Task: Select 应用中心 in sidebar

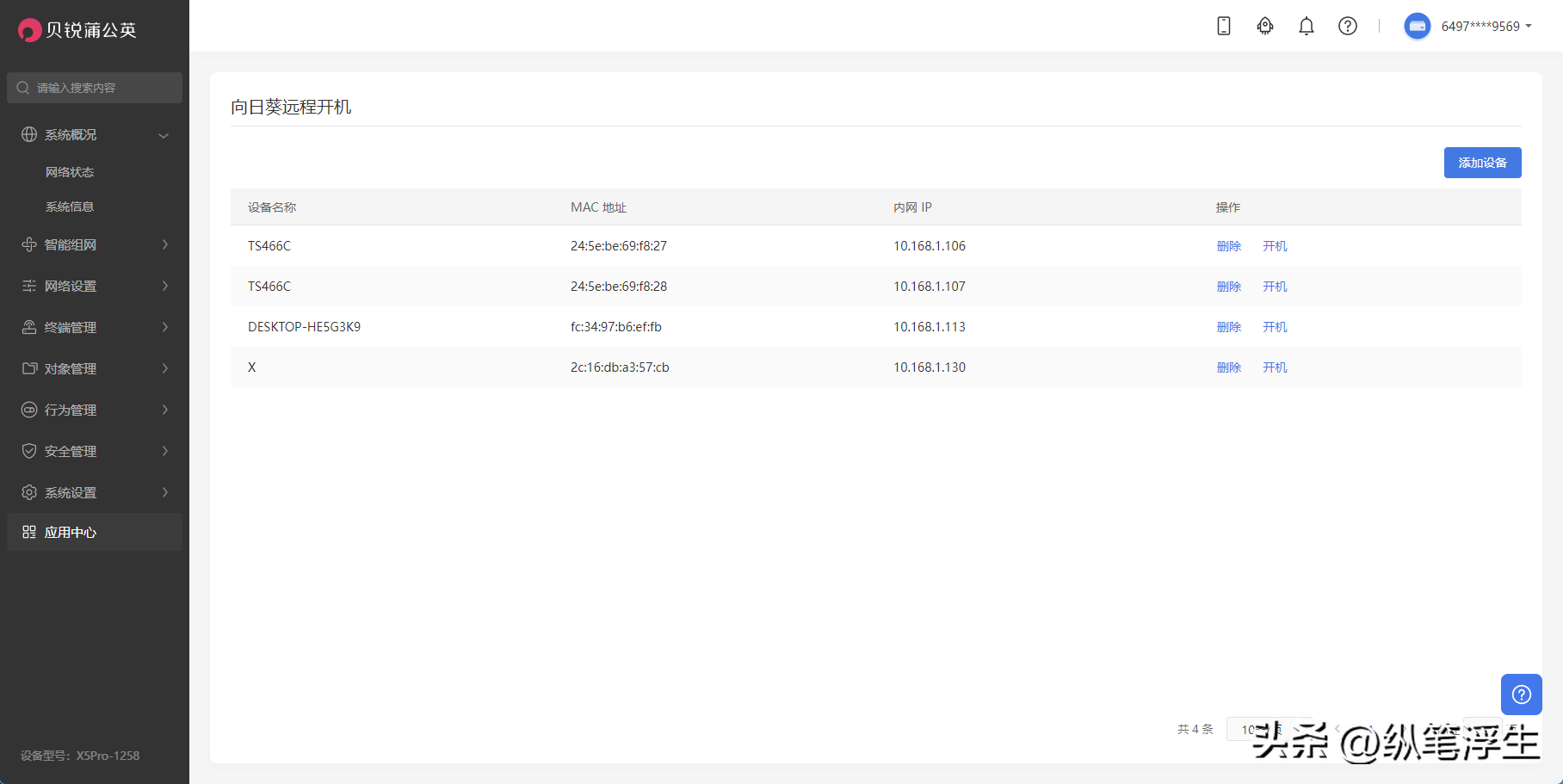Action: coord(95,532)
